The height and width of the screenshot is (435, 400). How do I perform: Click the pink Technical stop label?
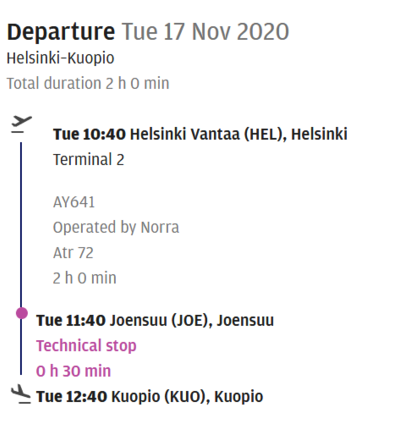tap(86, 346)
